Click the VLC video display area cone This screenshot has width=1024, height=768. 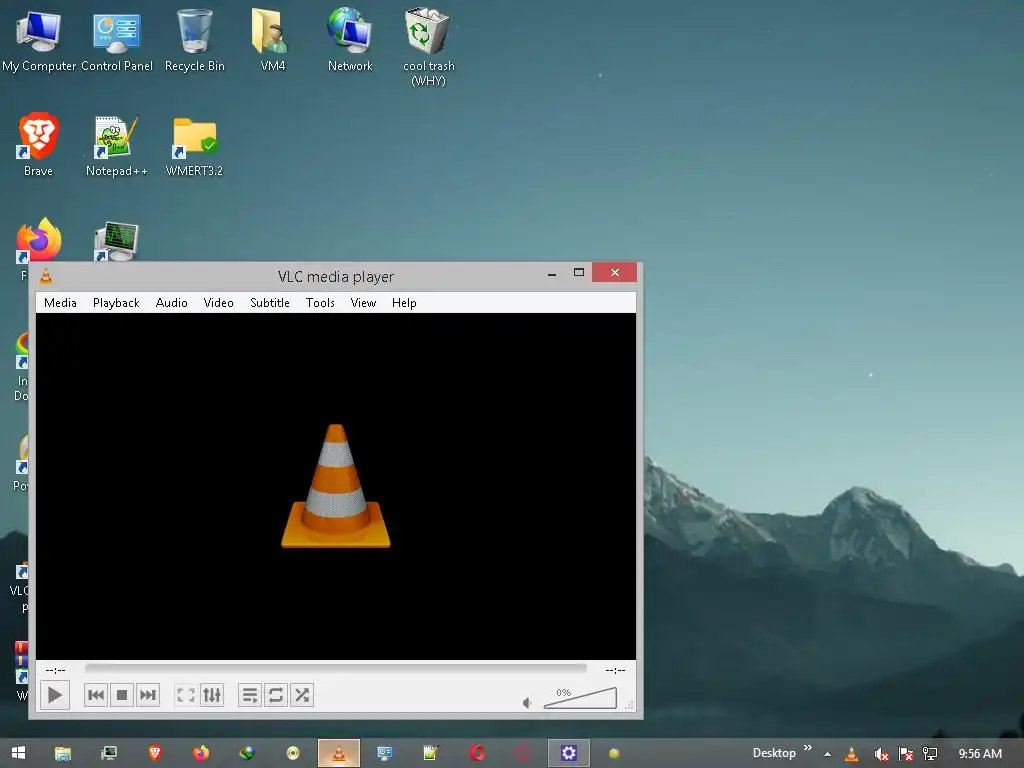click(336, 486)
